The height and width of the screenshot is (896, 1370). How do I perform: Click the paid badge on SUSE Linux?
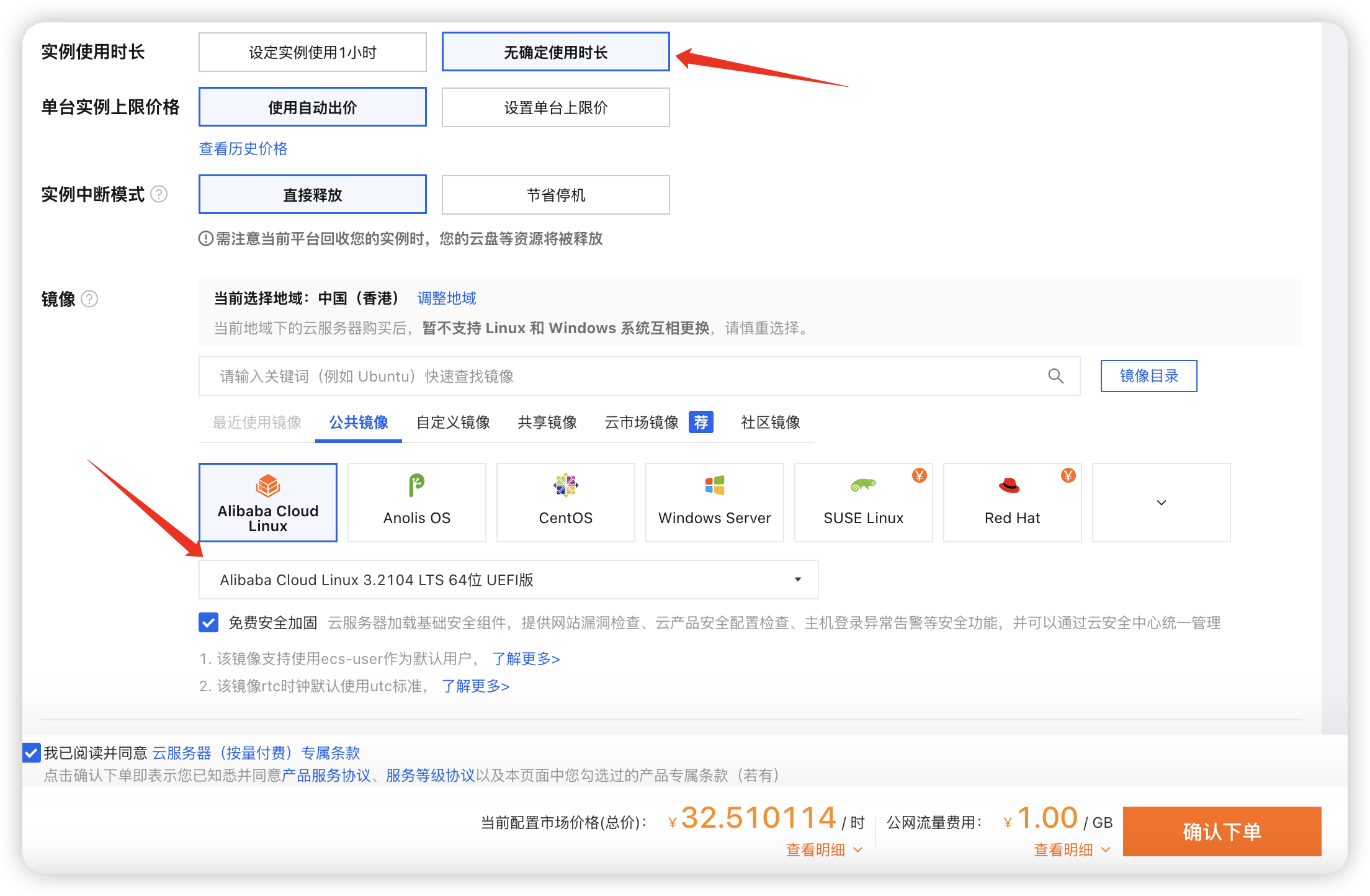click(x=919, y=475)
